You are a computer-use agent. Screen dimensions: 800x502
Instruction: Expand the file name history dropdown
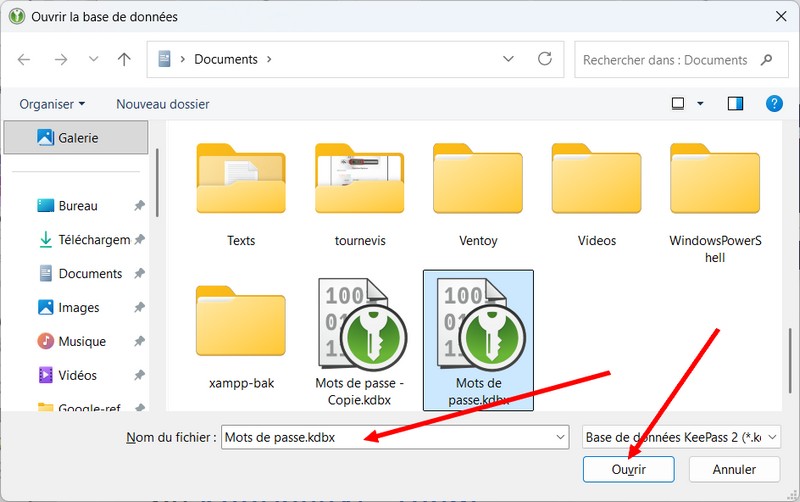[559, 437]
